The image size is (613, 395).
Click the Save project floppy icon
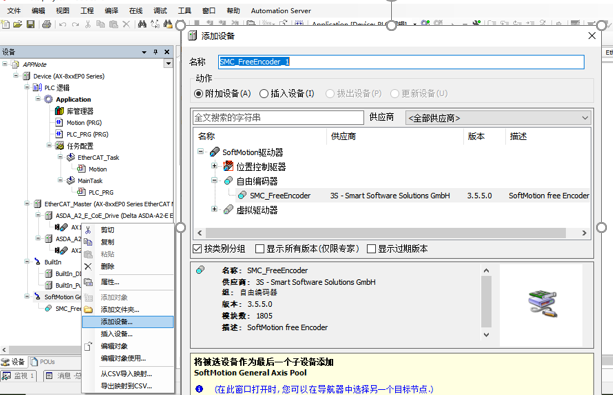[30, 24]
